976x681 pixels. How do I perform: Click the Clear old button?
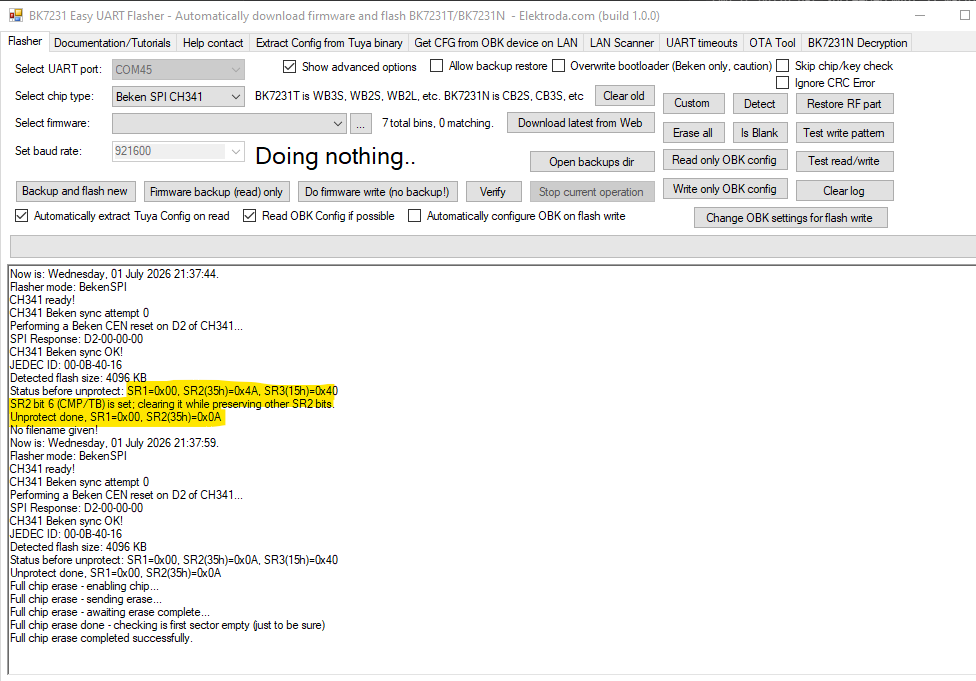tap(624, 96)
